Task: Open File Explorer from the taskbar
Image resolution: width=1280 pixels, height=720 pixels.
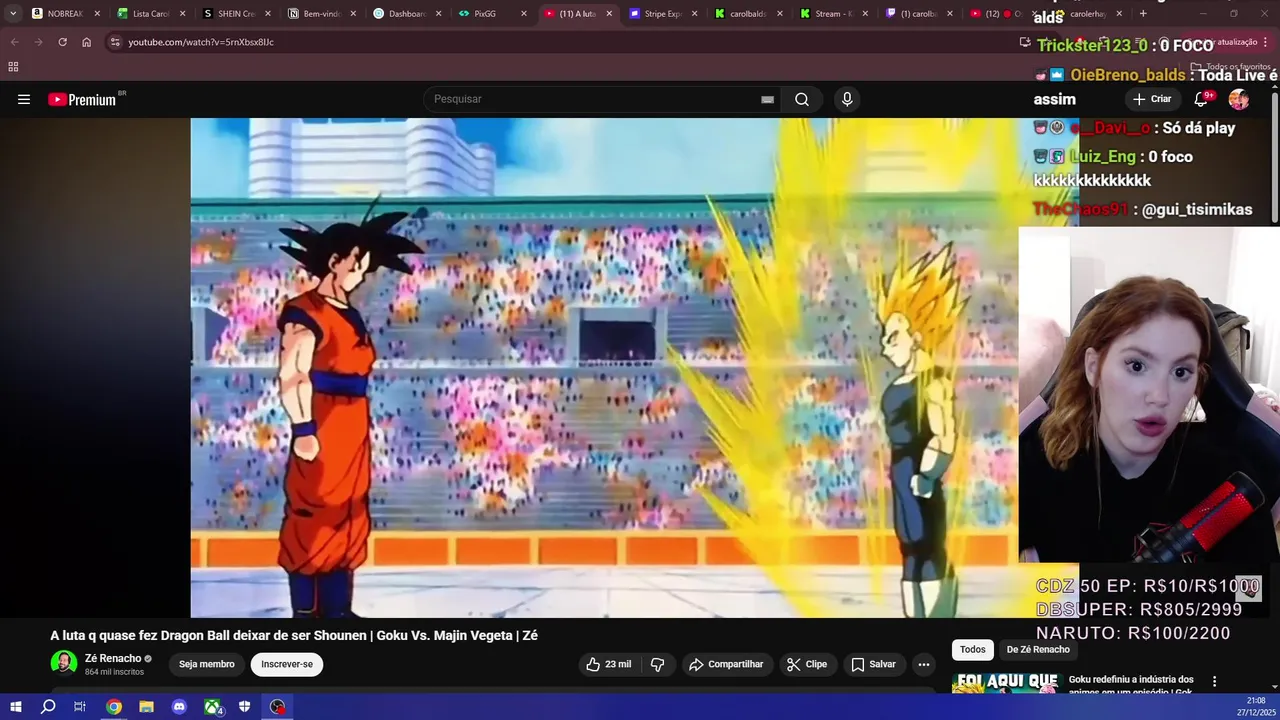Action: tap(146, 707)
